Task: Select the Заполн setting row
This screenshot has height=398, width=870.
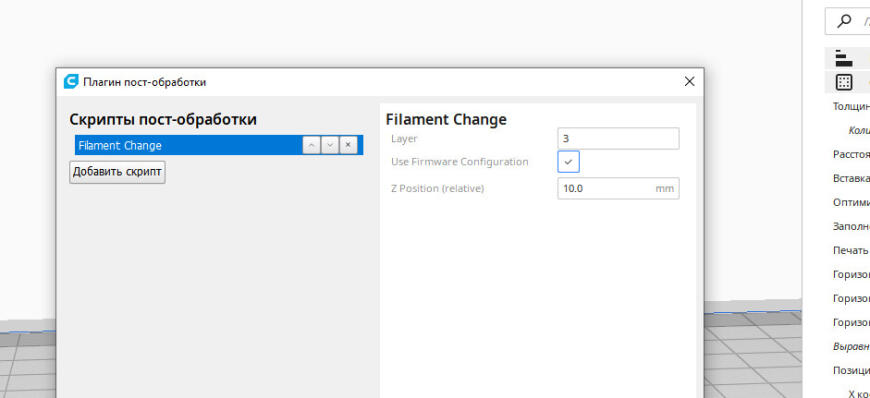Action: click(x=851, y=226)
